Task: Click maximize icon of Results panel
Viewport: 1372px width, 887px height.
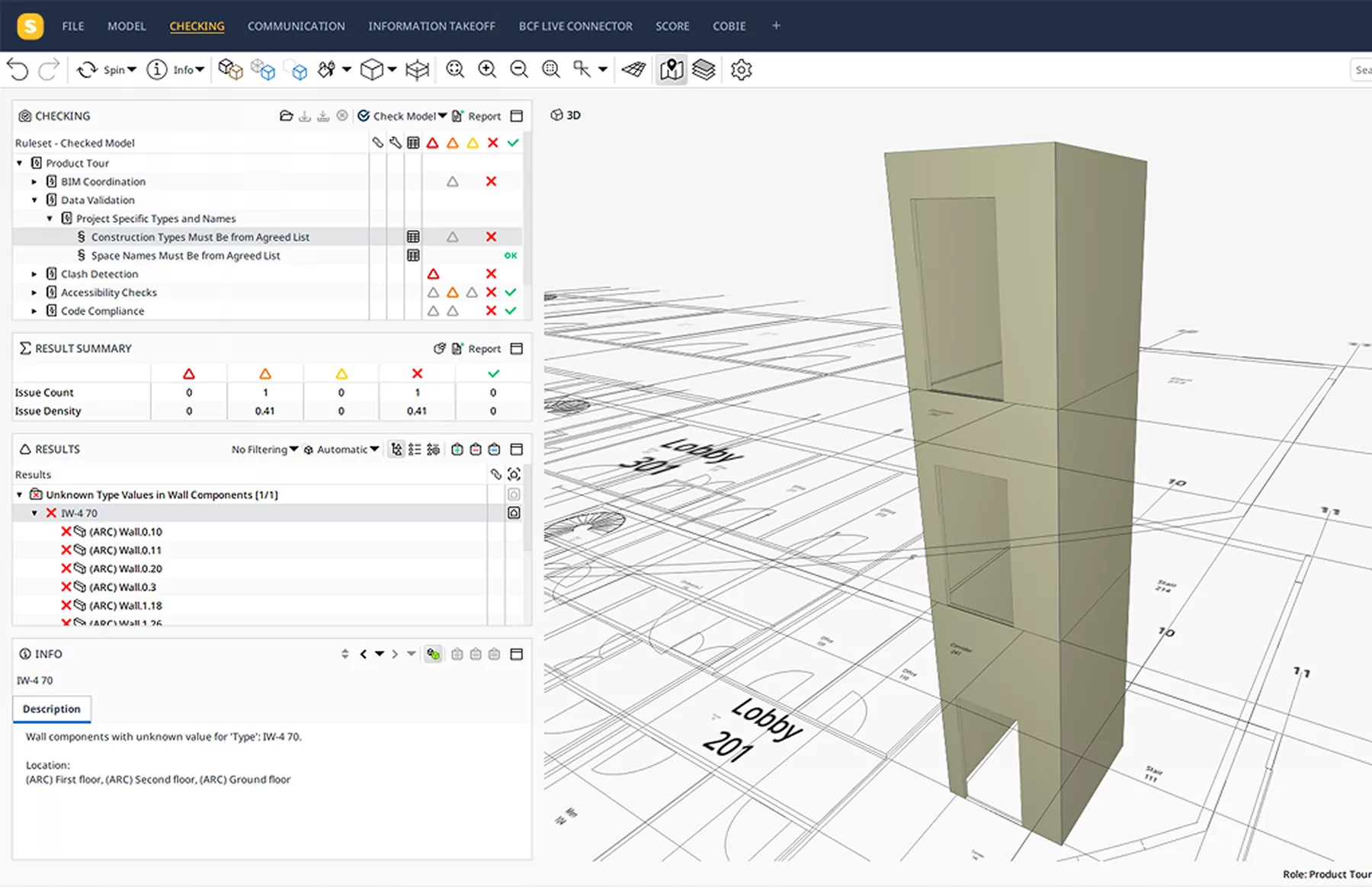Action: (x=516, y=450)
